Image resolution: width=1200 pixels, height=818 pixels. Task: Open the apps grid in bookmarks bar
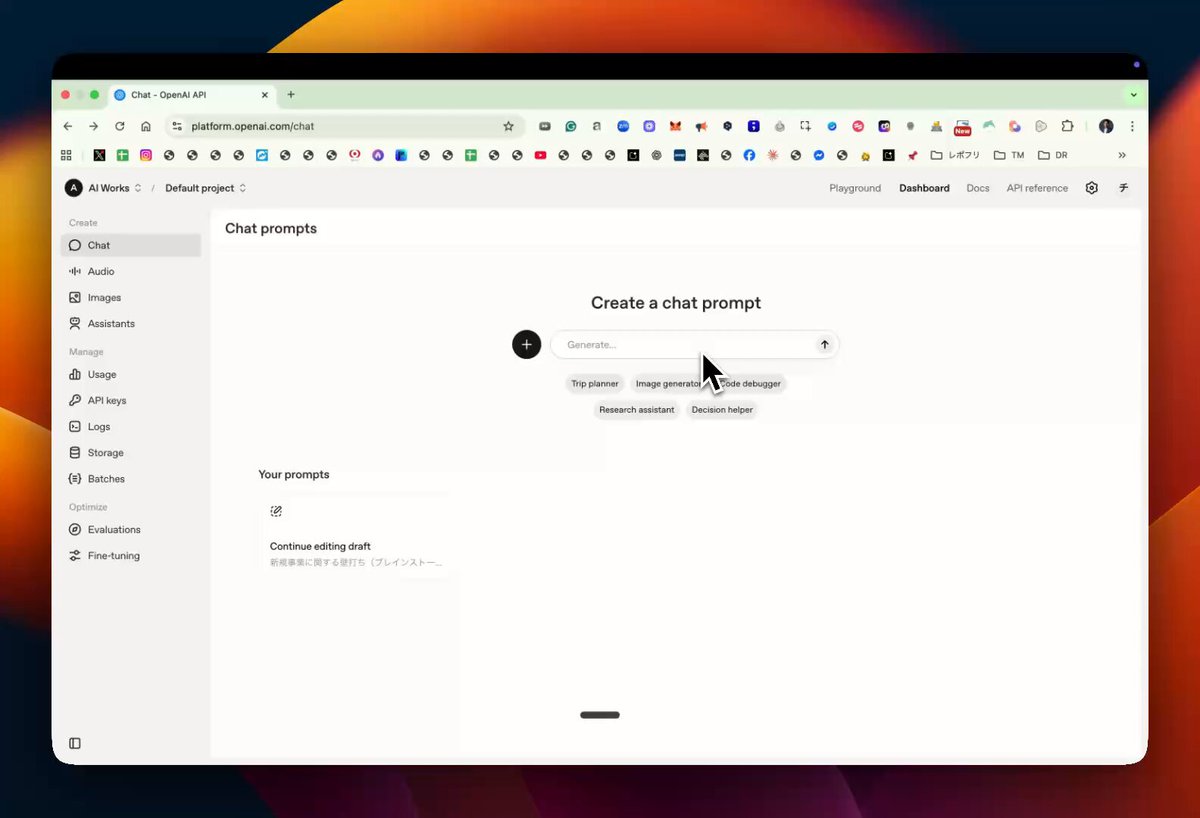pyautogui.click(x=67, y=155)
